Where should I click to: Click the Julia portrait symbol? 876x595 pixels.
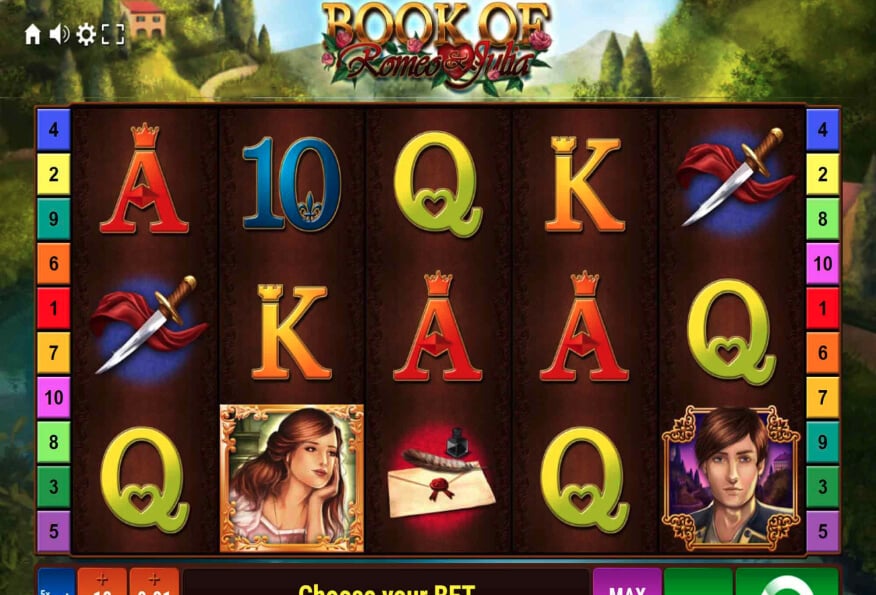pos(292,478)
